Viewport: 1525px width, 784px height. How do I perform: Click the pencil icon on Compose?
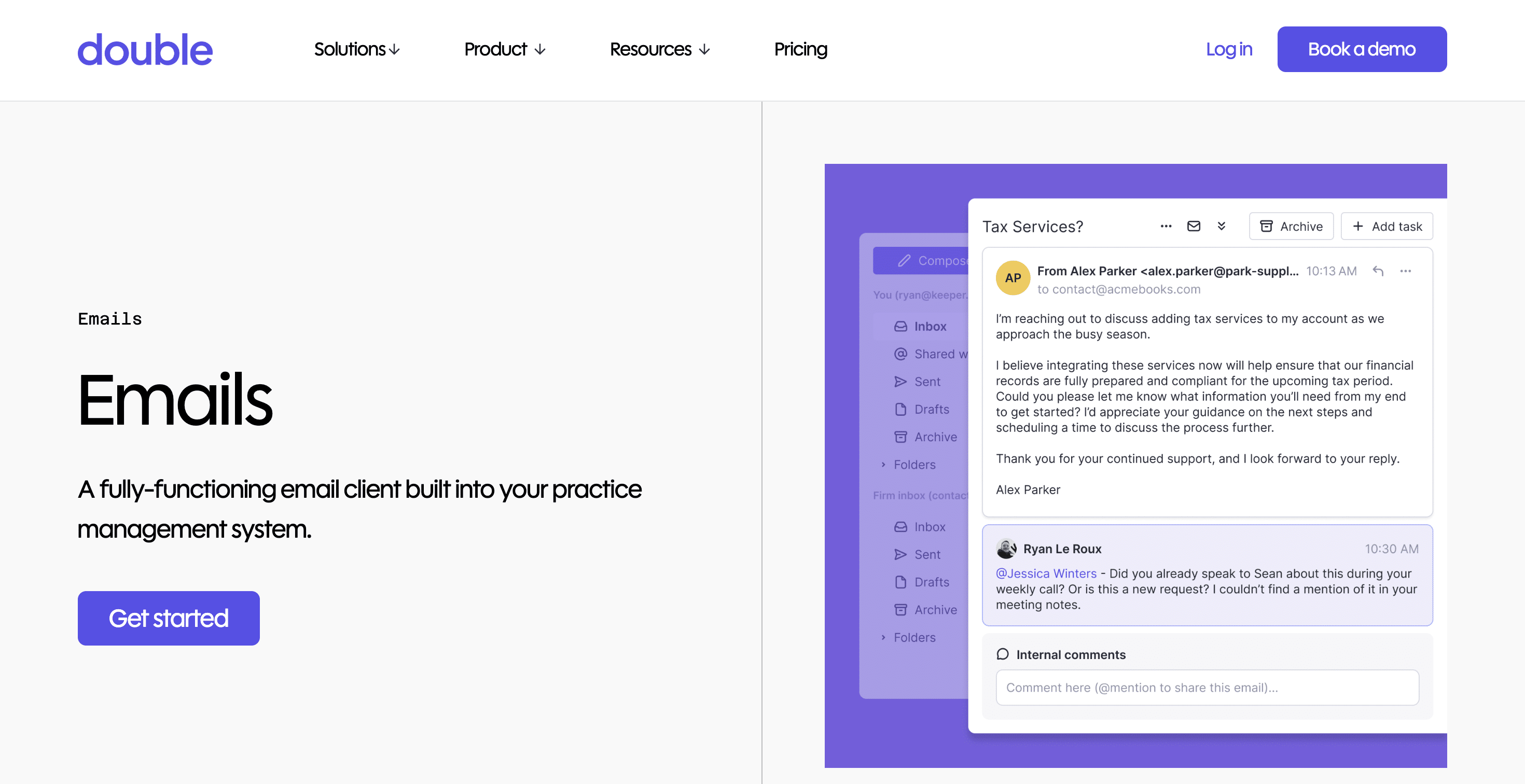click(904, 260)
